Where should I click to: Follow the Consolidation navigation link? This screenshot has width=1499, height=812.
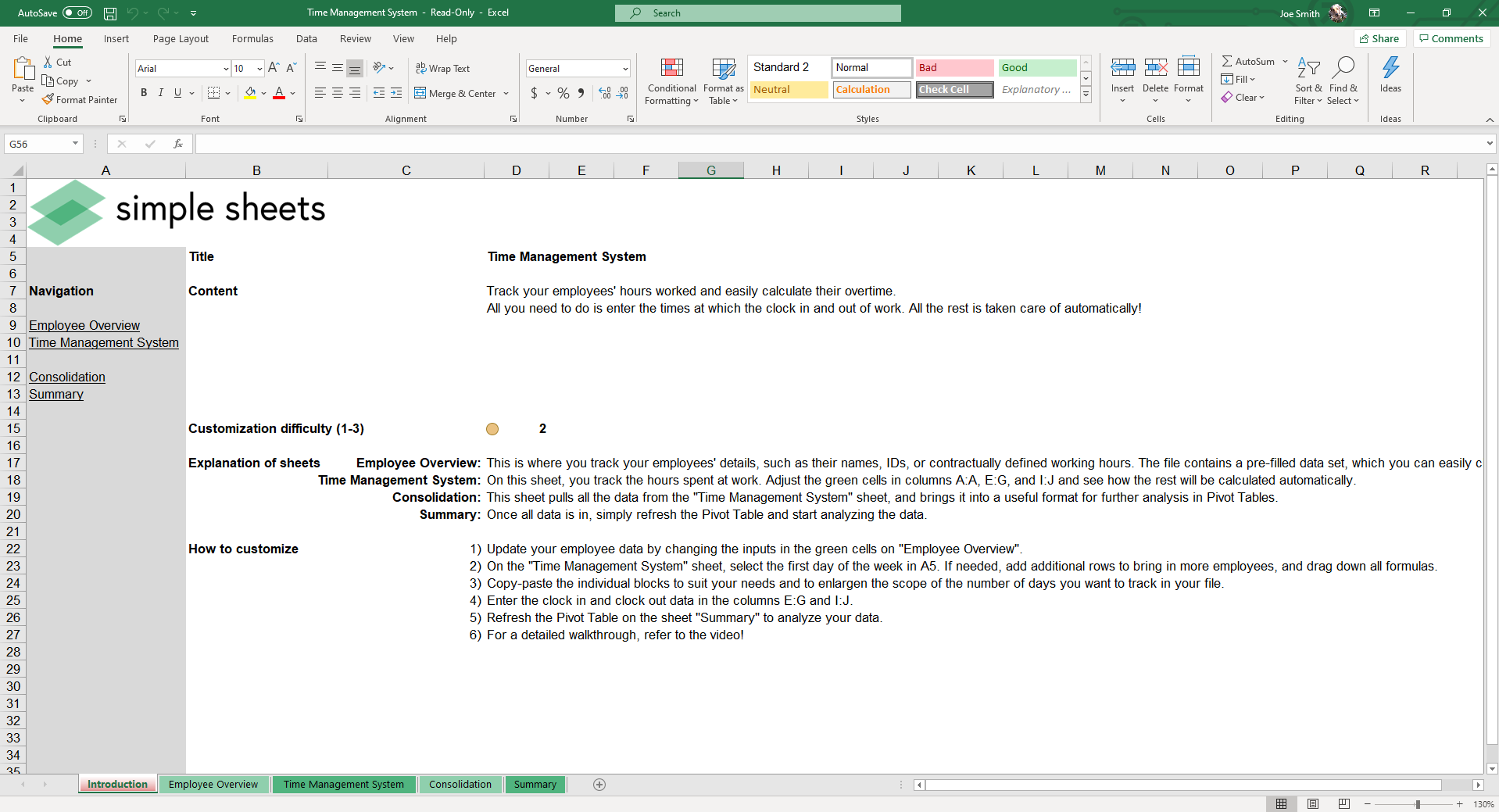[67, 377]
